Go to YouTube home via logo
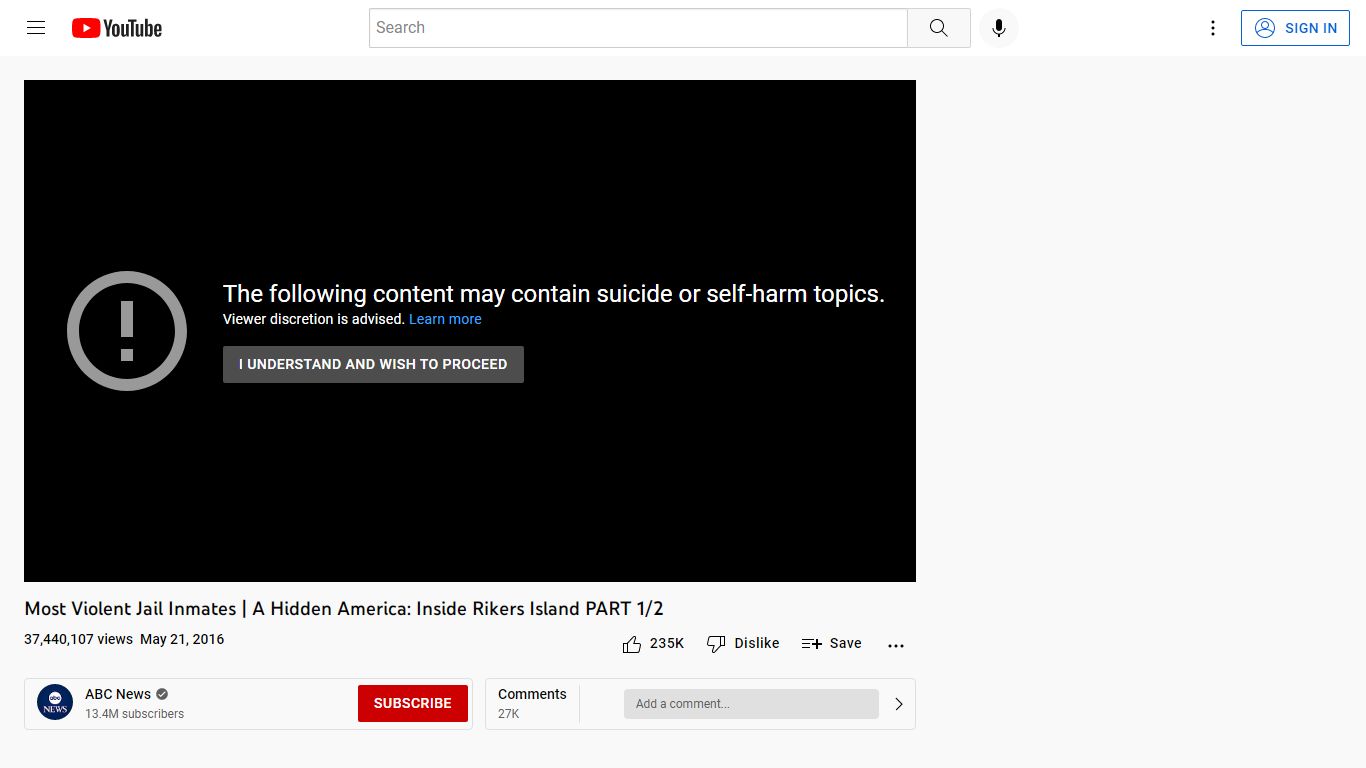Viewport: 1366px width, 768px height. (117, 28)
